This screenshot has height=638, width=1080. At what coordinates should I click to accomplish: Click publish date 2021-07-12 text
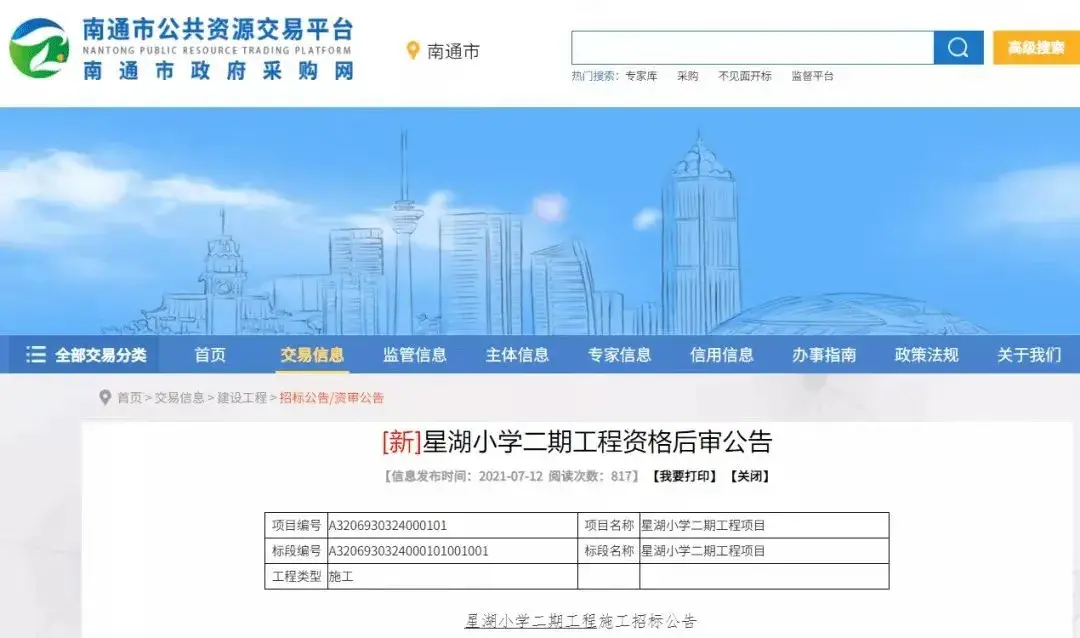point(510,476)
